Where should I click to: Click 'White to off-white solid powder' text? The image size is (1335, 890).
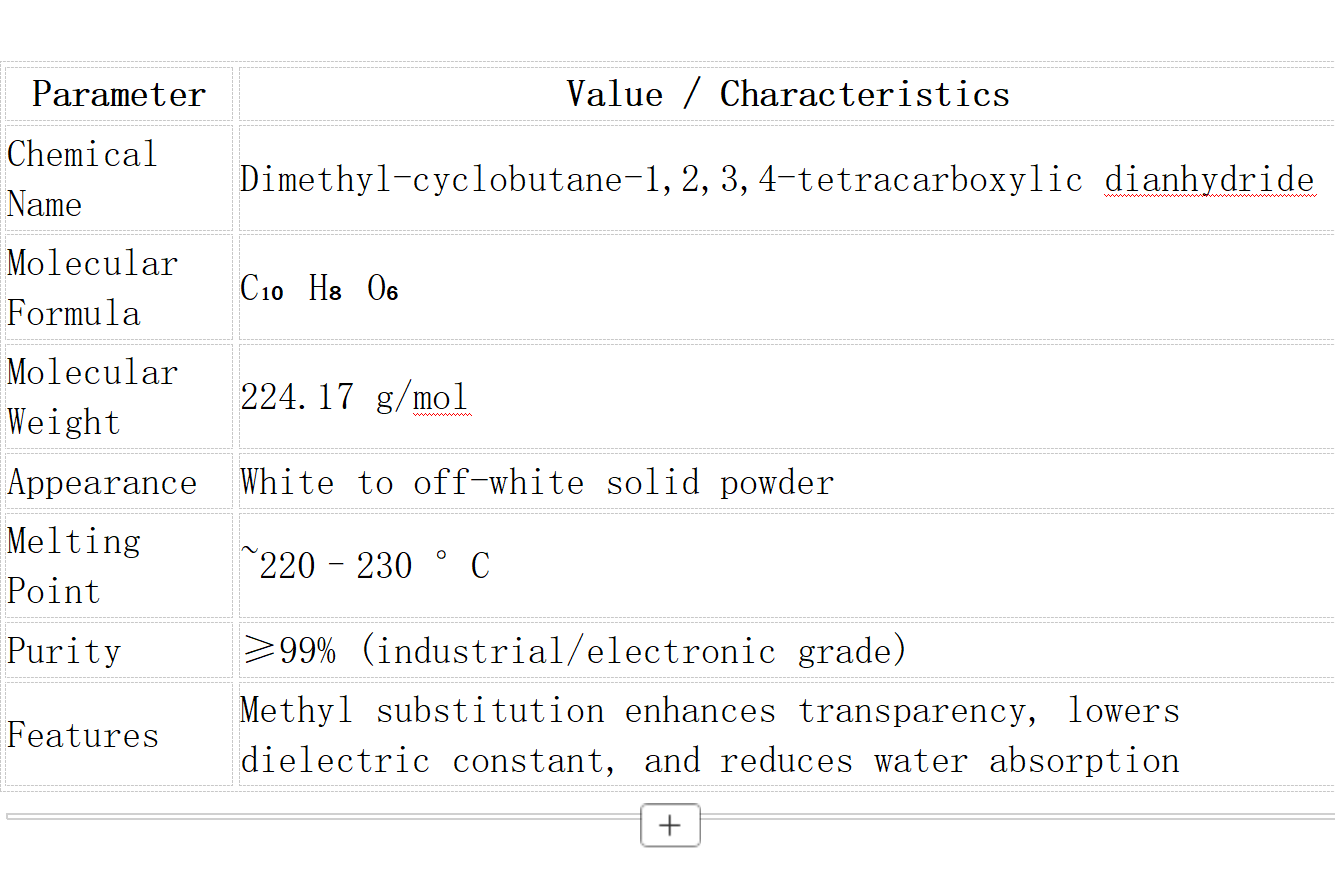click(x=536, y=483)
